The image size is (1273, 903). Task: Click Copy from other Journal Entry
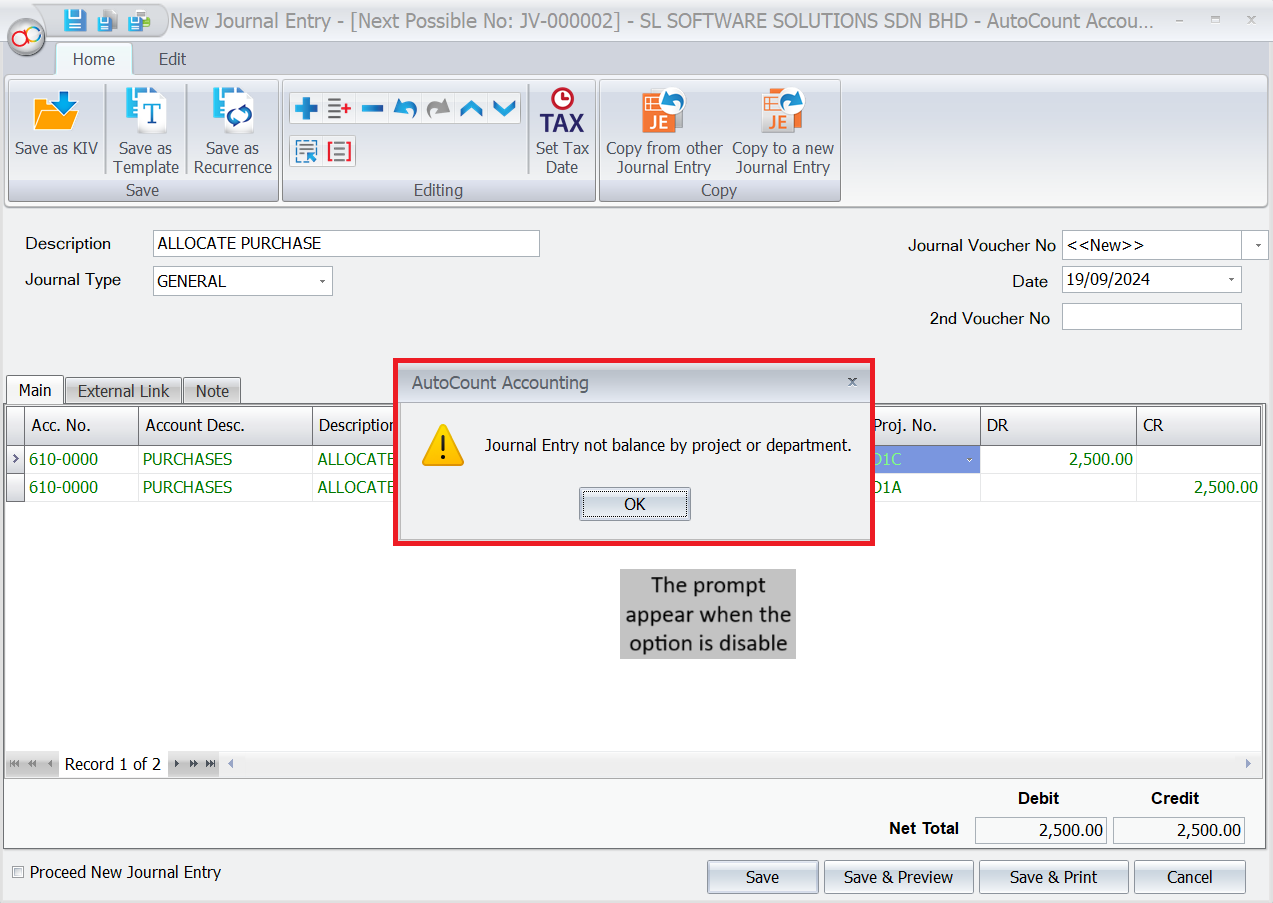point(664,112)
